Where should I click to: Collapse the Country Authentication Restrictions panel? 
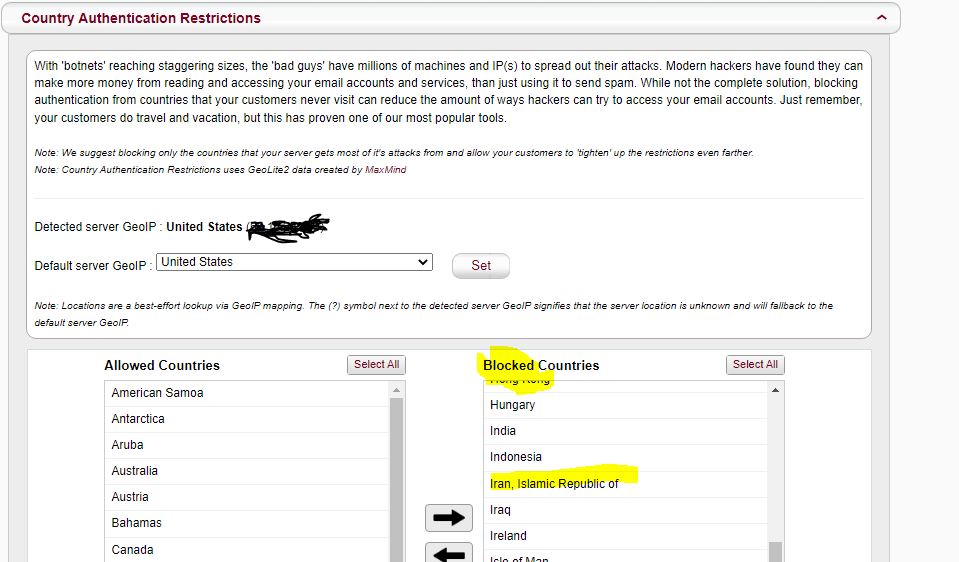(x=881, y=17)
